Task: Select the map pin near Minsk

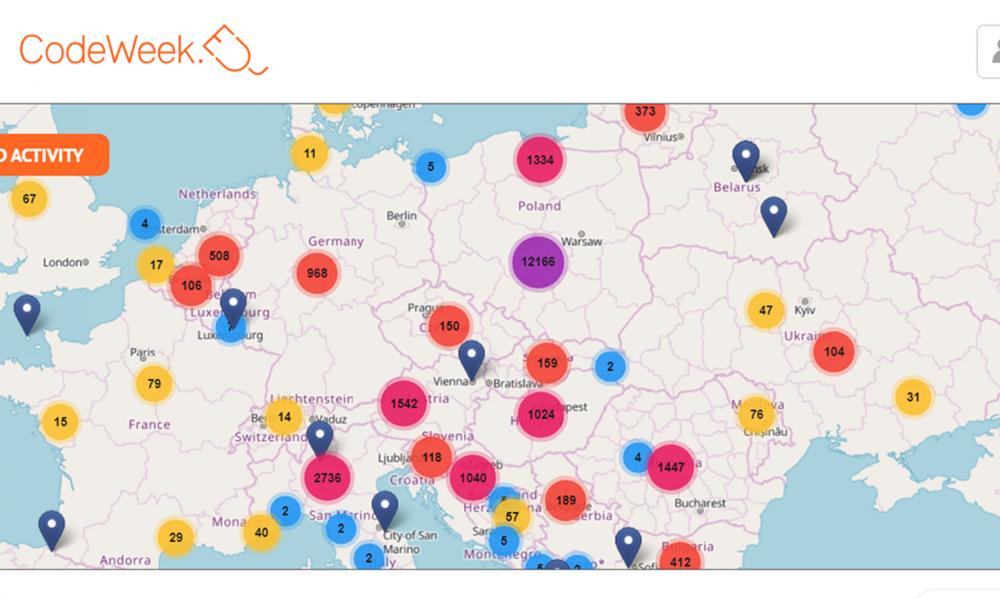Action: coord(745,159)
